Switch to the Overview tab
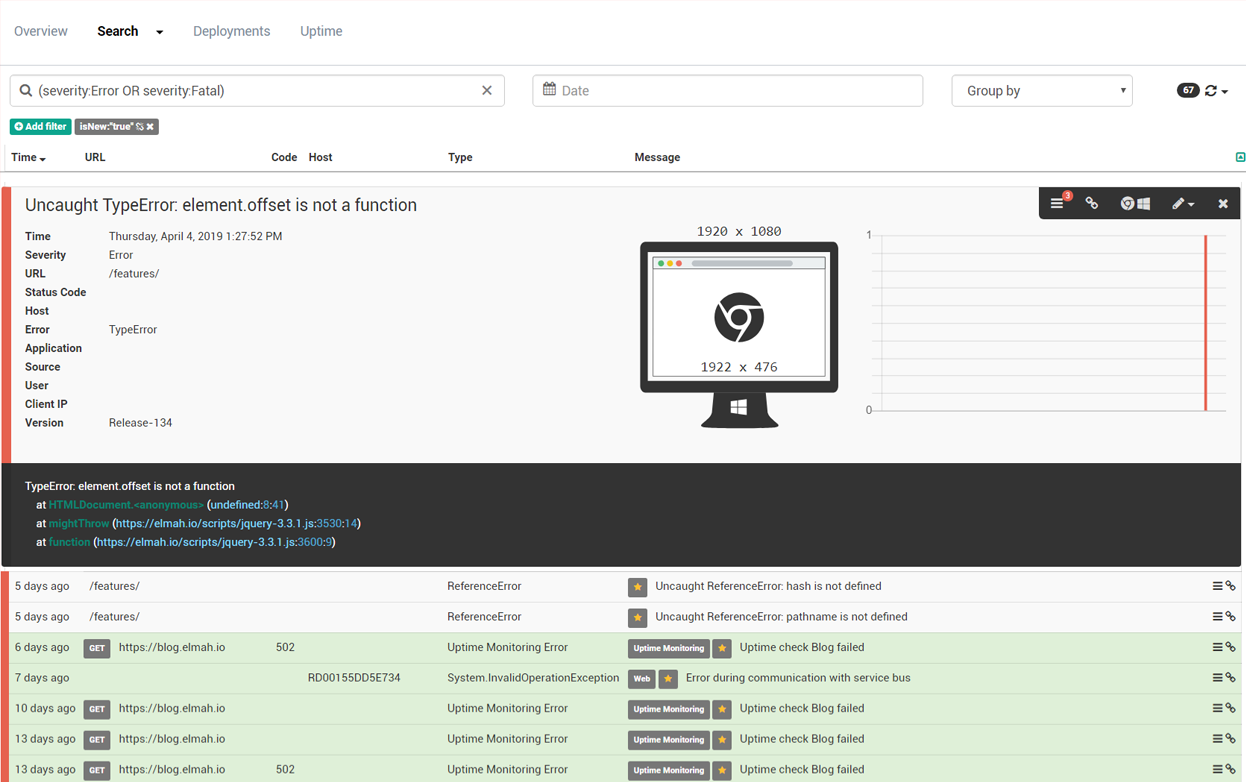This screenshot has height=782, width=1246. point(41,31)
